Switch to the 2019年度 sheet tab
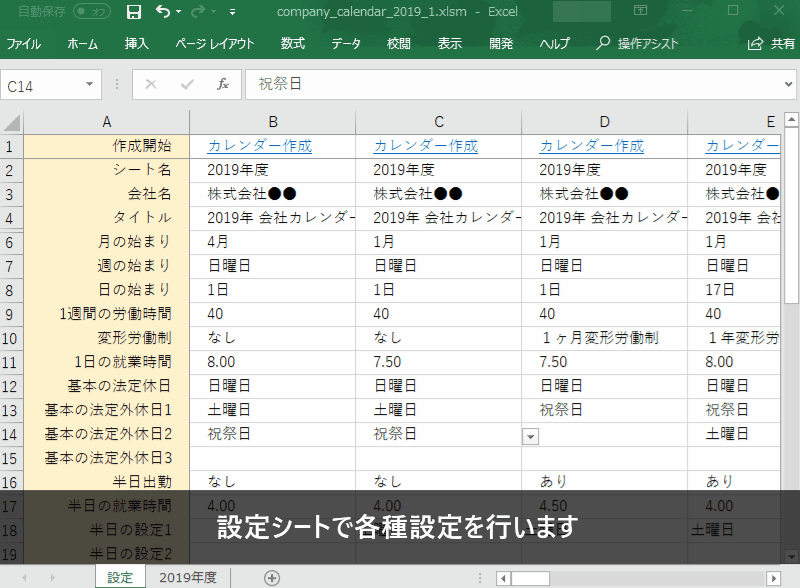This screenshot has width=800, height=588. click(x=190, y=577)
